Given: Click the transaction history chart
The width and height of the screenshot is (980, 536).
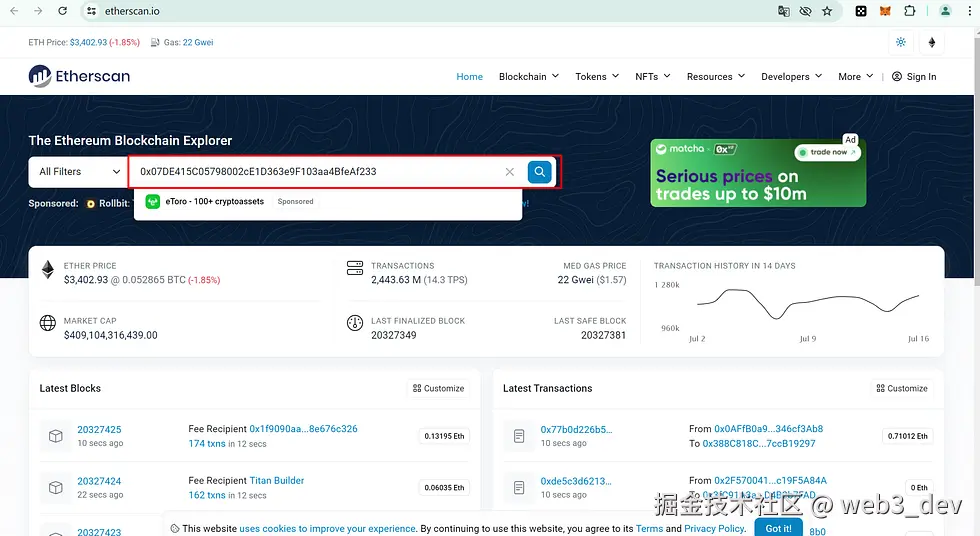Looking at the screenshot, I should click(808, 303).
